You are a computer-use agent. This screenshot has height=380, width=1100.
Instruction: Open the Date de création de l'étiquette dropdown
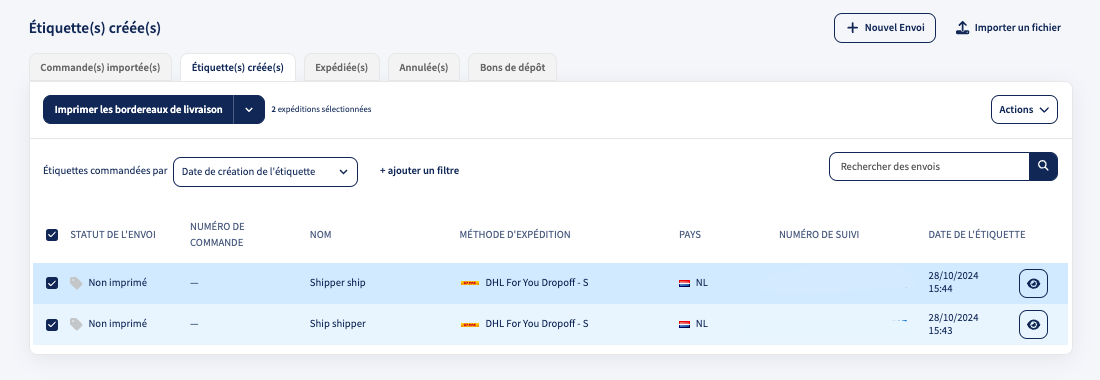265,172
